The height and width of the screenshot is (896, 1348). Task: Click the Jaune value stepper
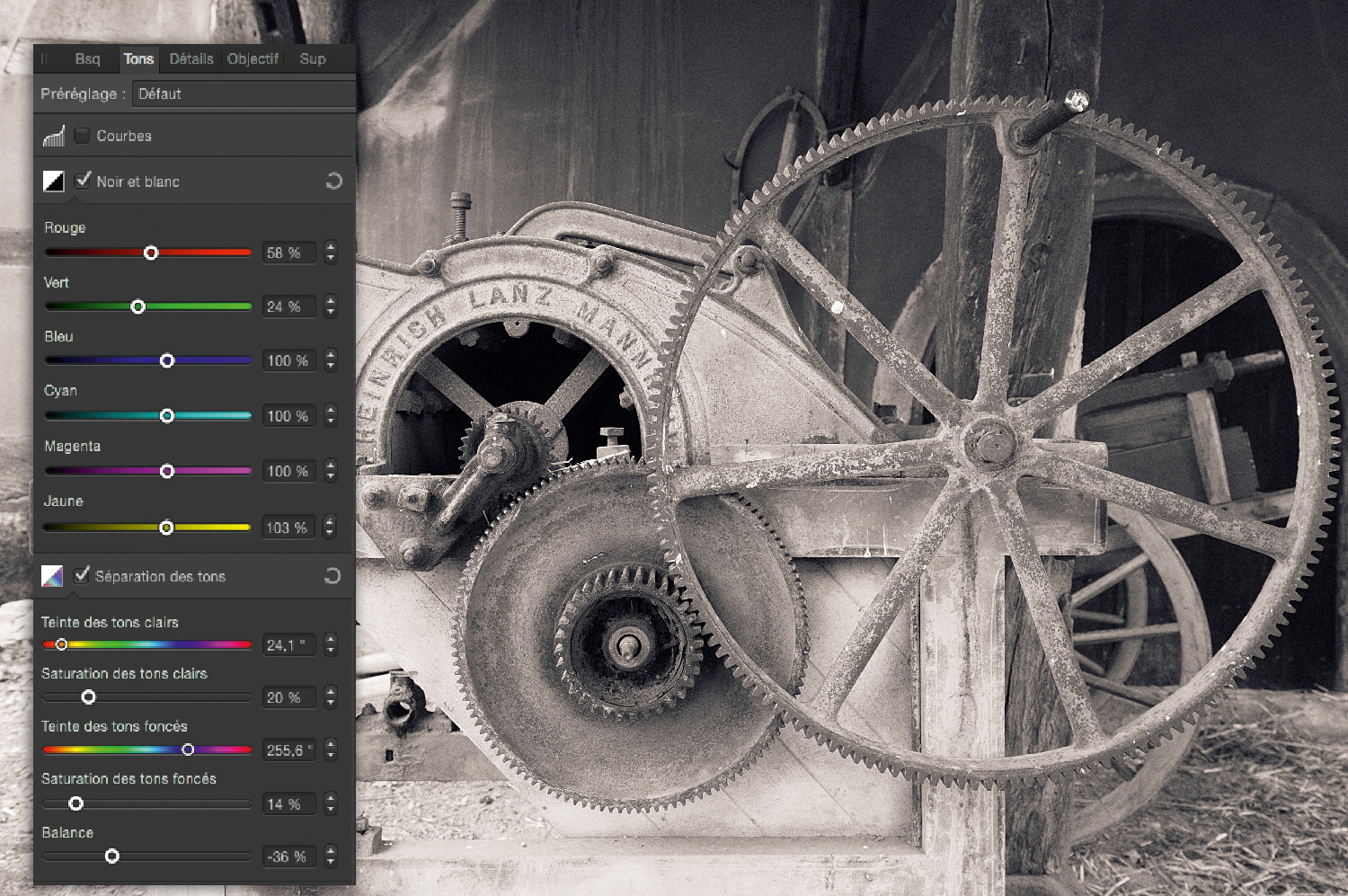click(331, 528)
